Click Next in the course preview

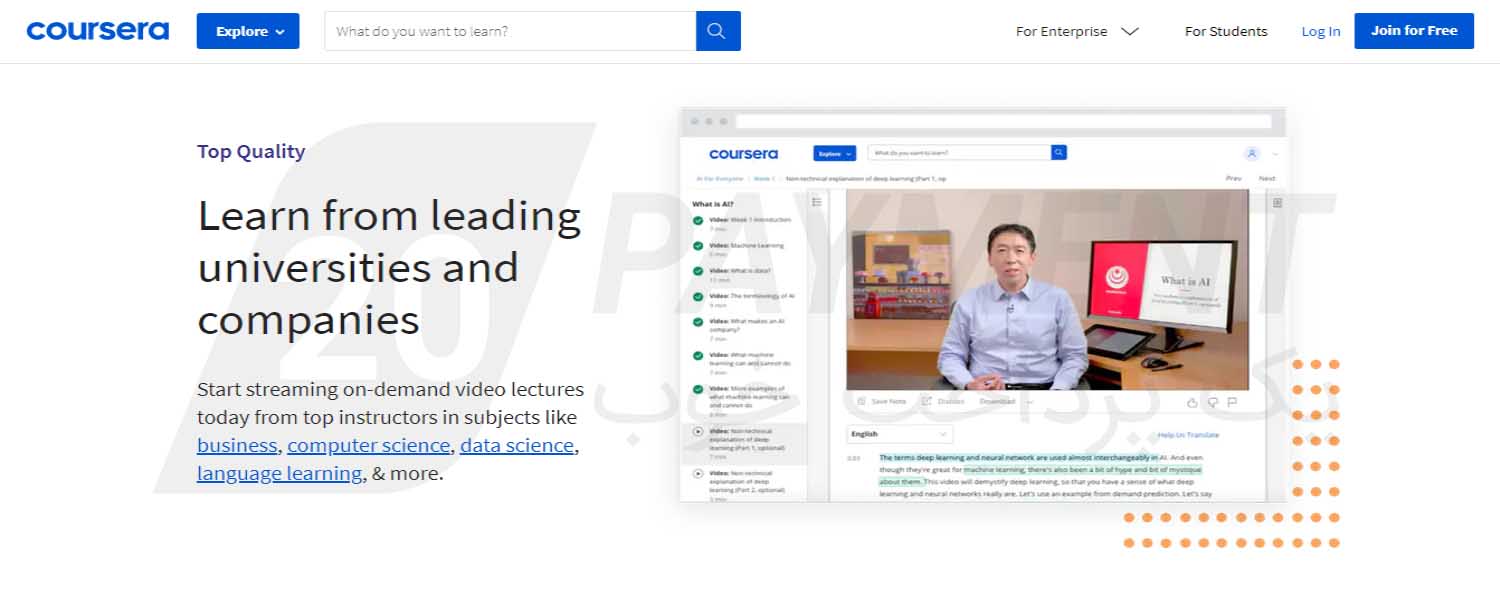[x=1267, y=179]
